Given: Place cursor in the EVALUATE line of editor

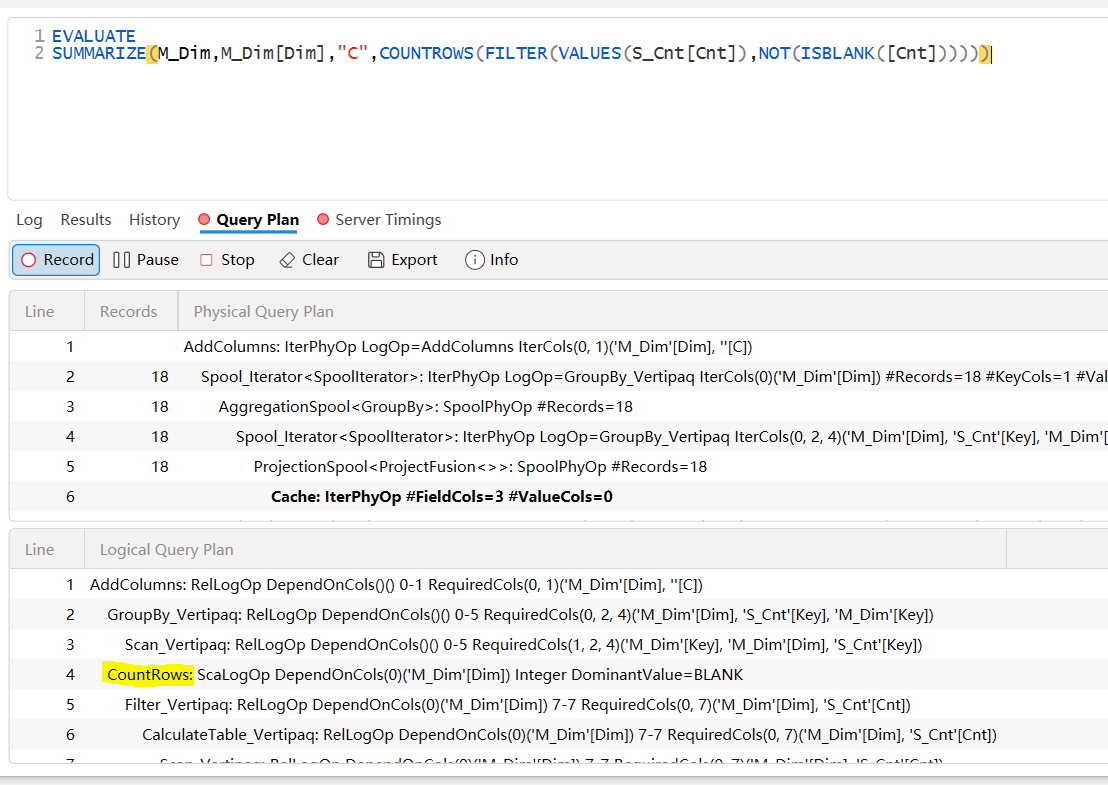Looking at the screenshot, I should coord(93,36).
